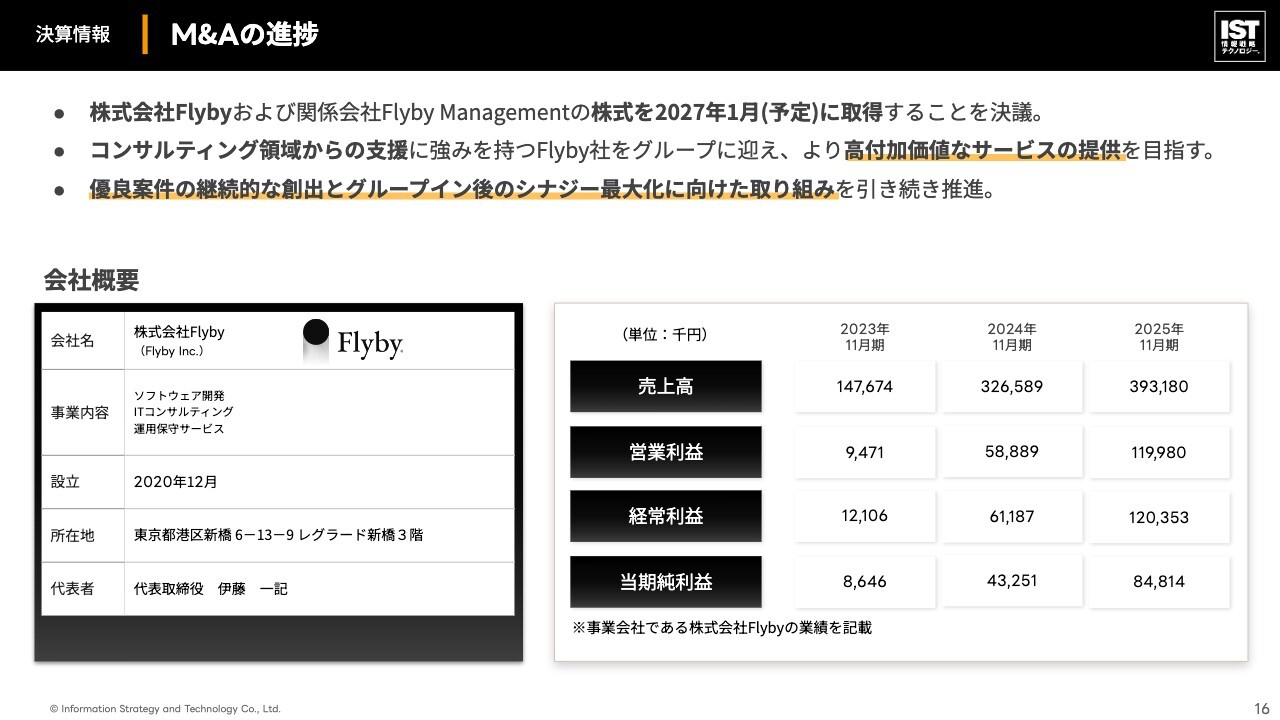The width and height of the screenshot is (1280, 720).
Task: Click the 所在地 address cell
Action: [x=320, y=535]
